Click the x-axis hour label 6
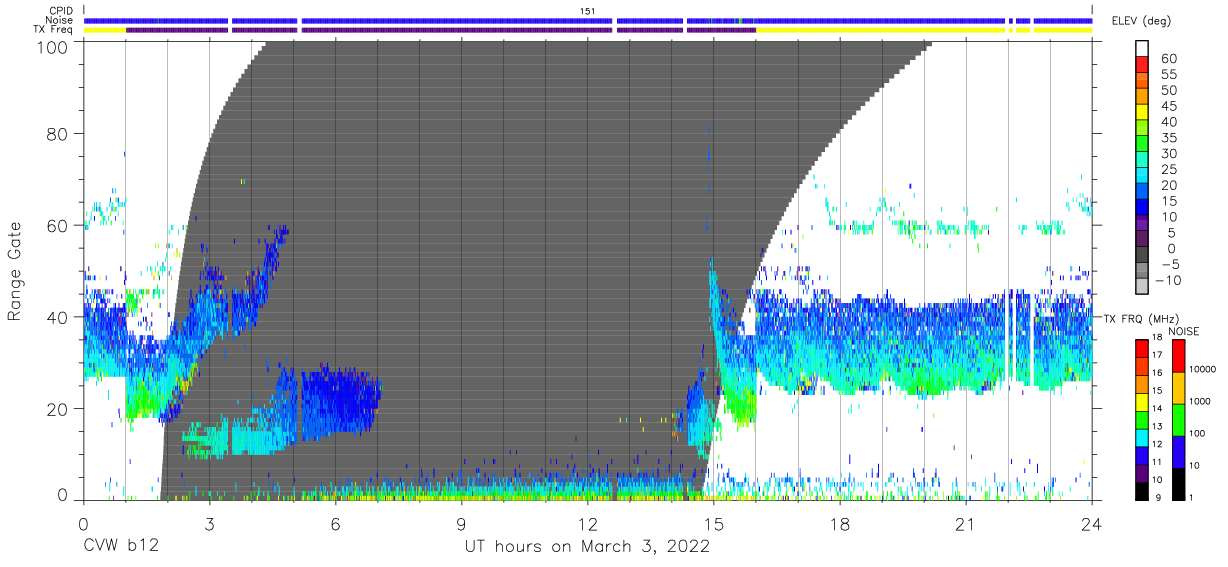 [335, 525]
